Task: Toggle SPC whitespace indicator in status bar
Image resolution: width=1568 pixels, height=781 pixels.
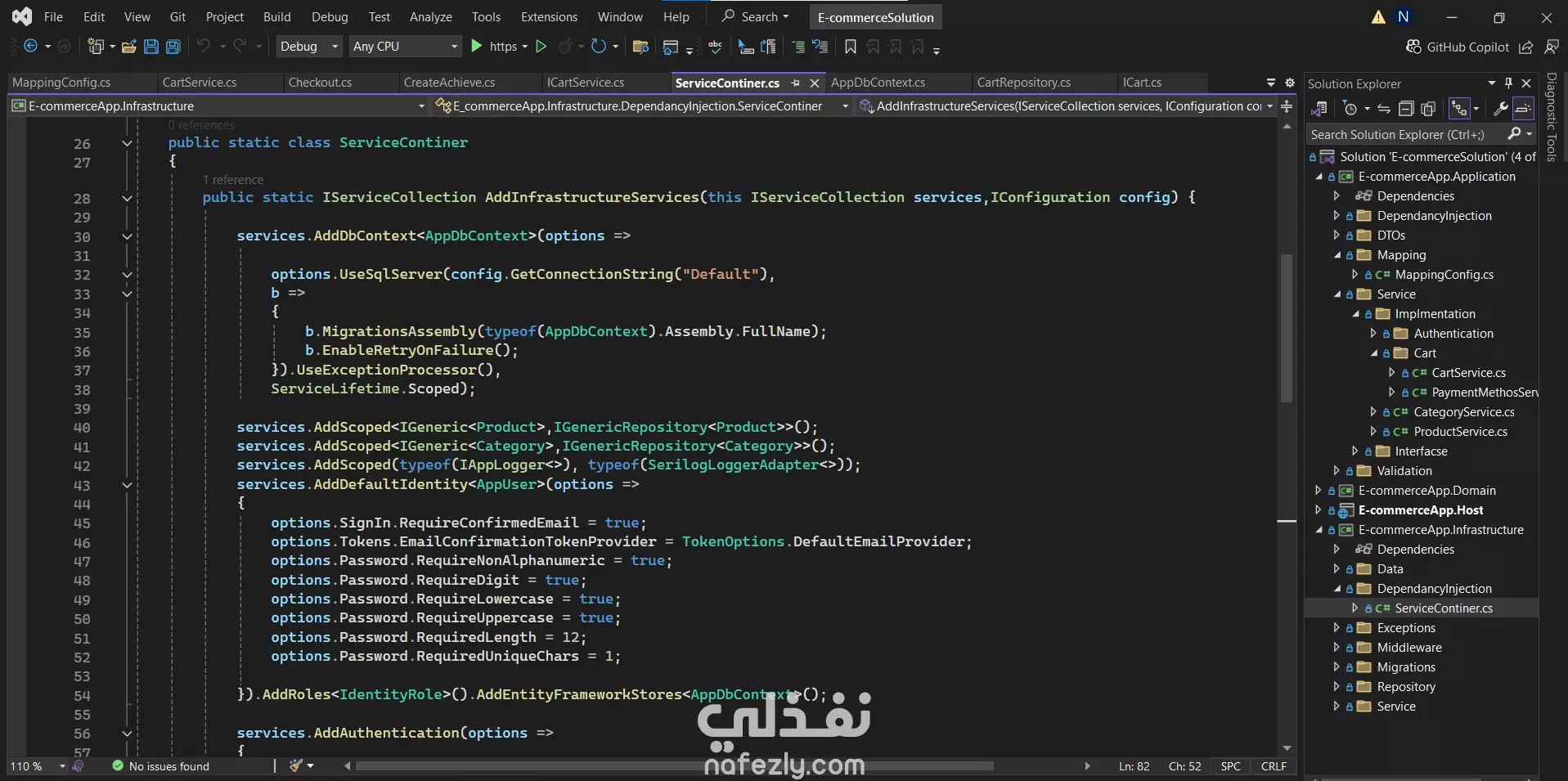Action: (1230, 766)
